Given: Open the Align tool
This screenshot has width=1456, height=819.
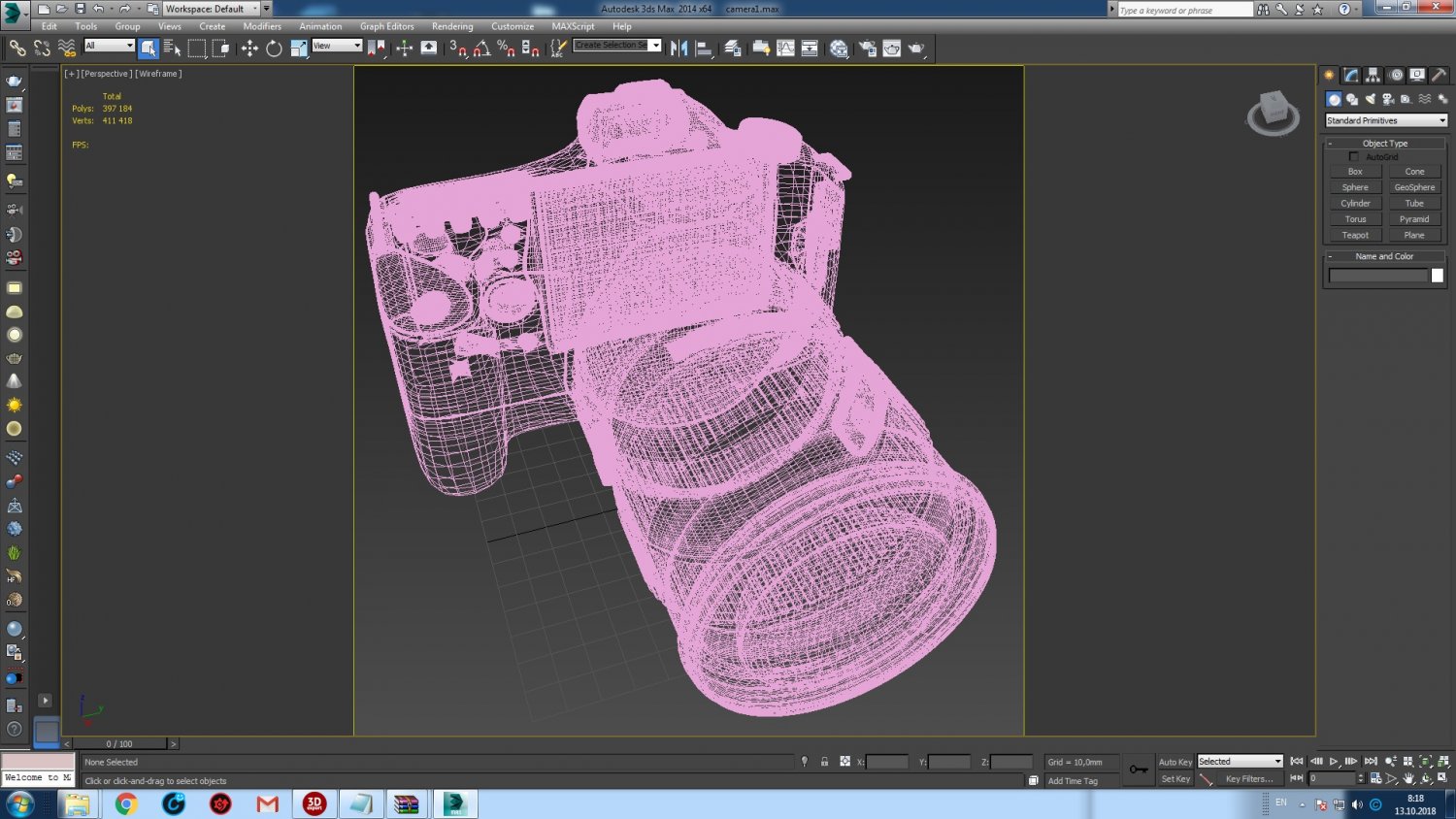Looking at the screenshot, I should pyautogui.click(x=704, y=48).
